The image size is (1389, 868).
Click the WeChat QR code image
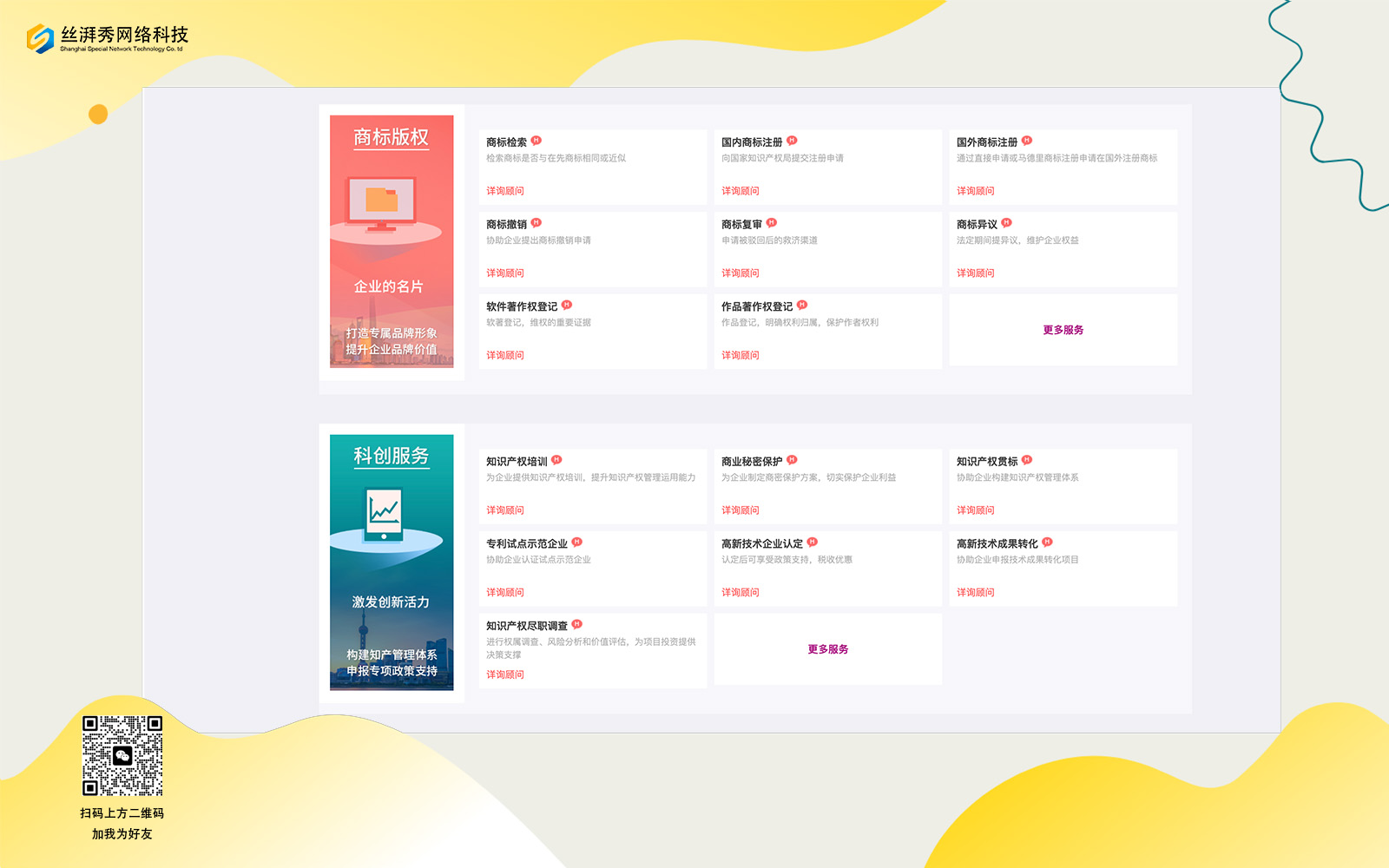click(122, 755)
